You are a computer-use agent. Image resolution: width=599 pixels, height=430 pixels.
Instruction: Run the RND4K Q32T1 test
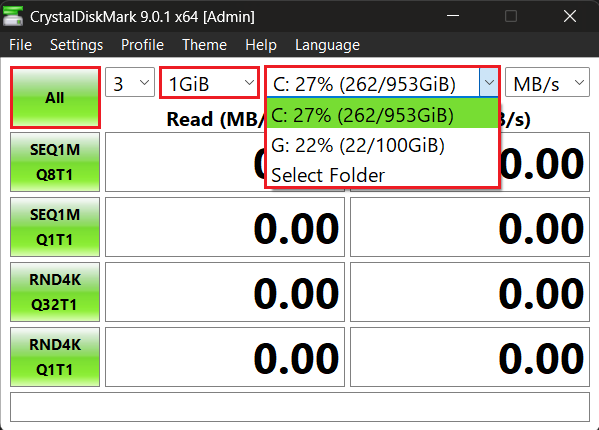pos(55,292)
